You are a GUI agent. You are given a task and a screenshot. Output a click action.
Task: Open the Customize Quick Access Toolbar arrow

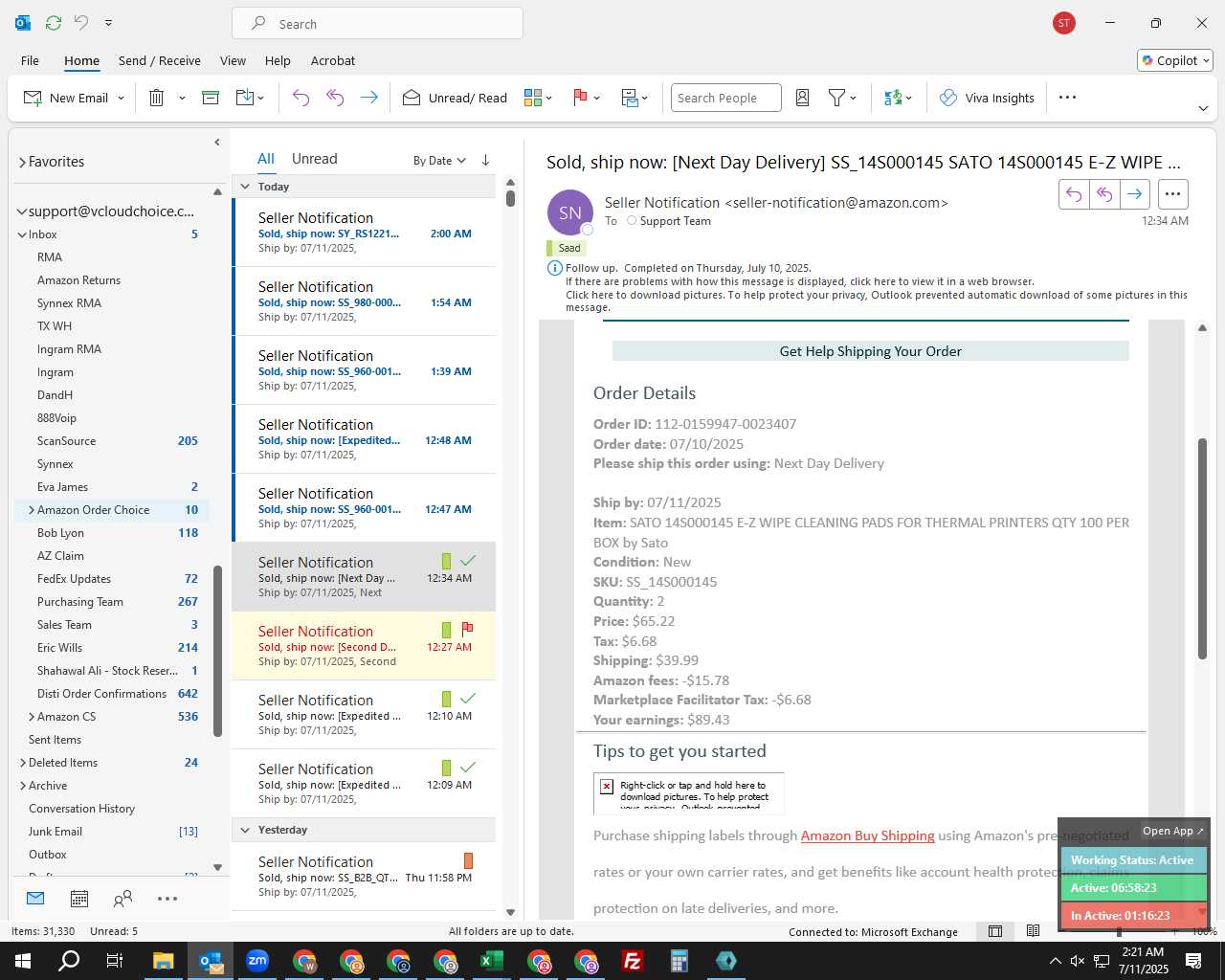pos(108,23)
